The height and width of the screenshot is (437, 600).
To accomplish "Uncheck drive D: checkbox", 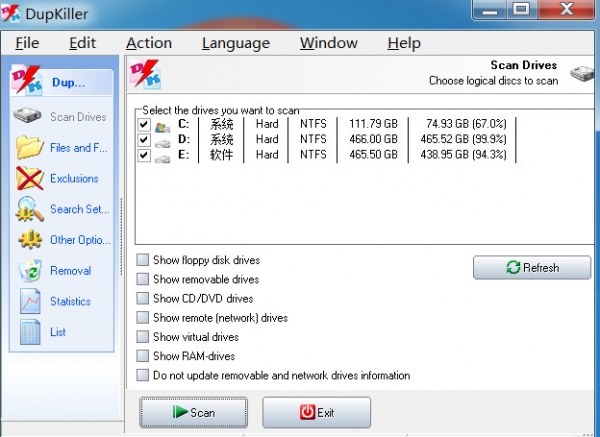I will (144, 140).
